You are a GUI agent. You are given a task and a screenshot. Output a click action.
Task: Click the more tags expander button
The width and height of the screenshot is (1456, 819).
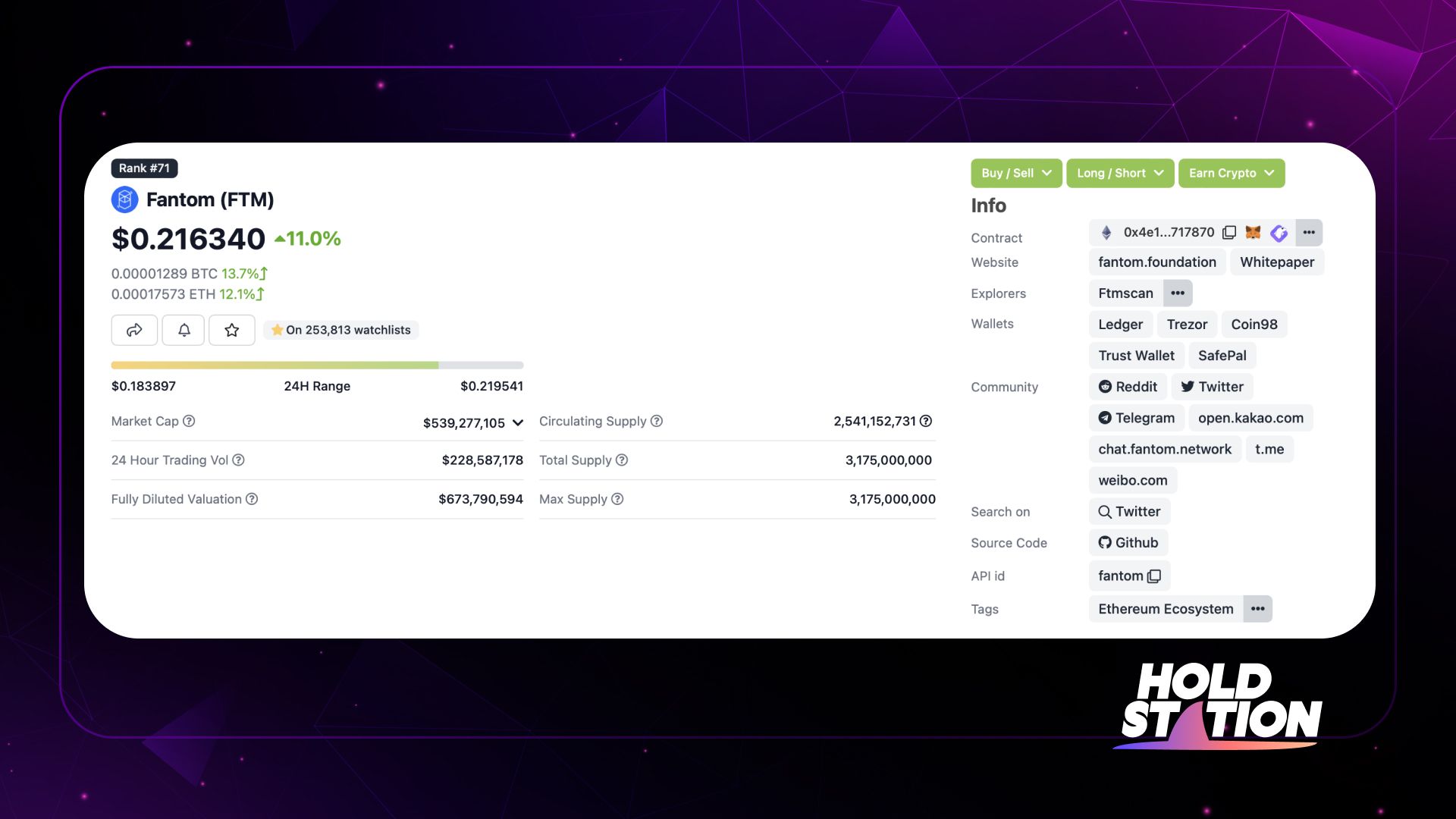click(x=1258, y=608)
